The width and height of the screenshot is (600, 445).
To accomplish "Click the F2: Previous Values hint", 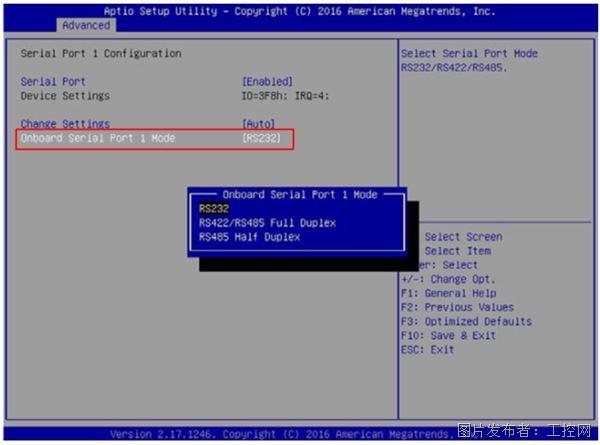I will [x=457, y=307].
